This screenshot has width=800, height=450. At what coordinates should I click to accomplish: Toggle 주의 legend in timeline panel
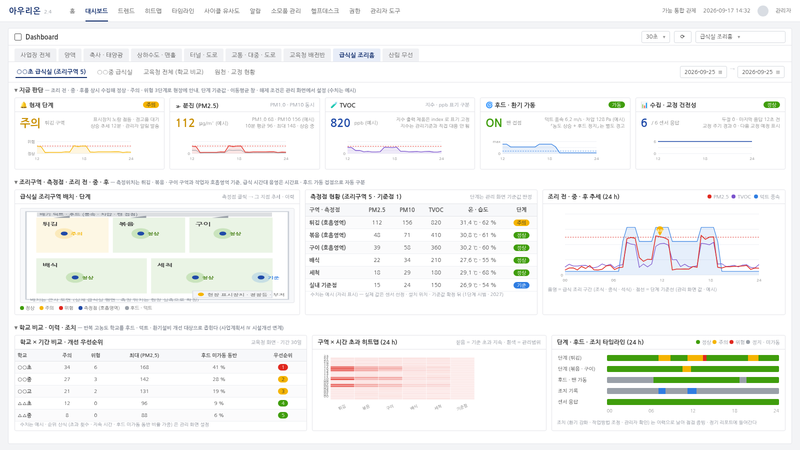720,342
